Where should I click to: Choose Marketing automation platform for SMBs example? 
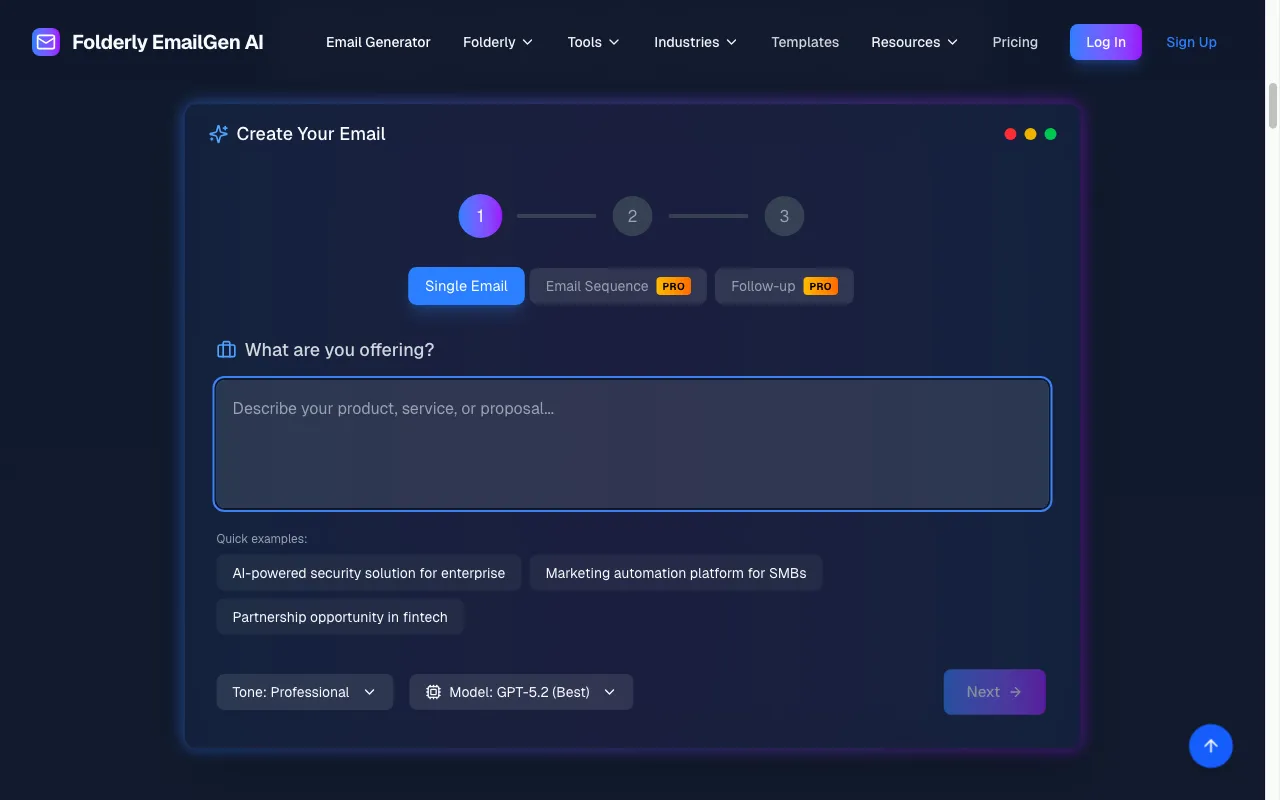click(x=676, y=573)
